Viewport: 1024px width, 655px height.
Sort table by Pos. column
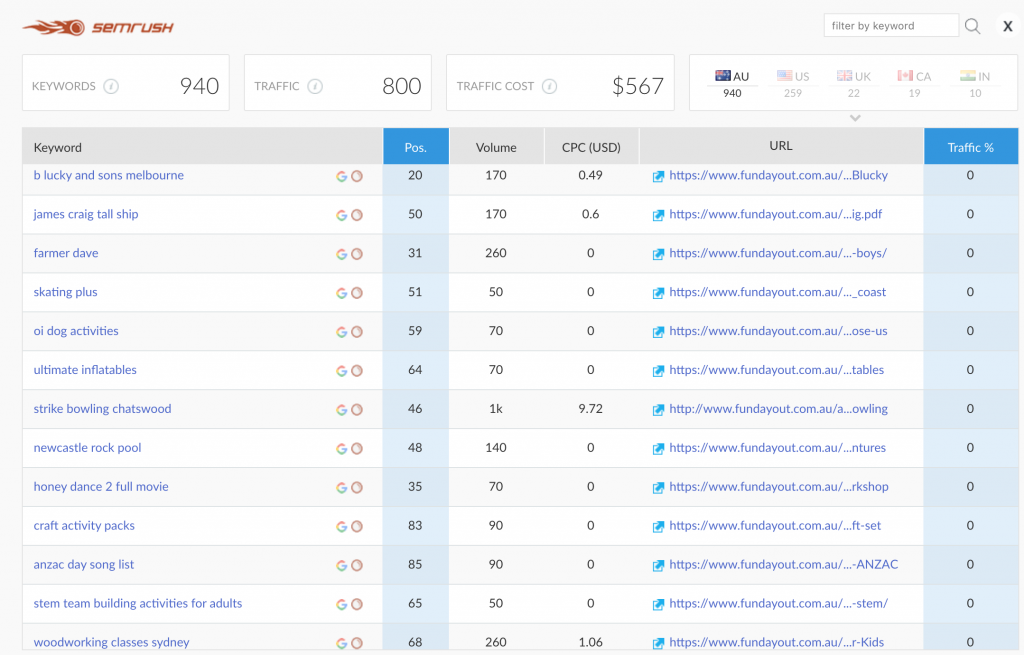pos(415,146)
